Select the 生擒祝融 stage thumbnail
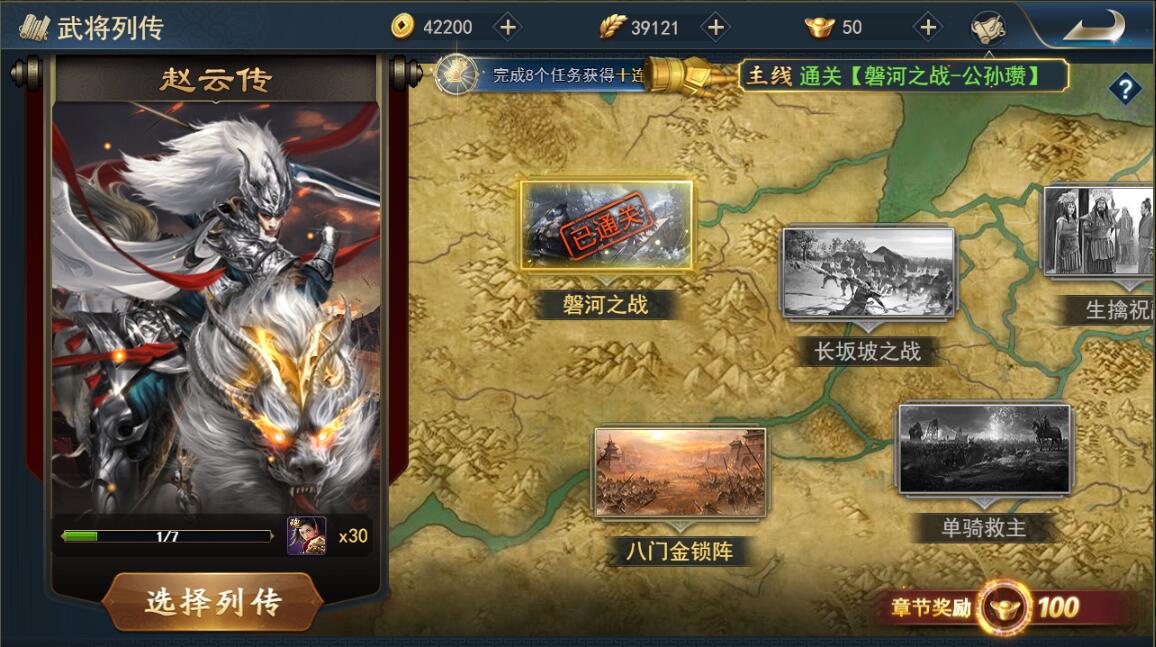Image resolution: width=1156 pixels, height=647 pixels. pyautogui.click(x=1099, y=231)
